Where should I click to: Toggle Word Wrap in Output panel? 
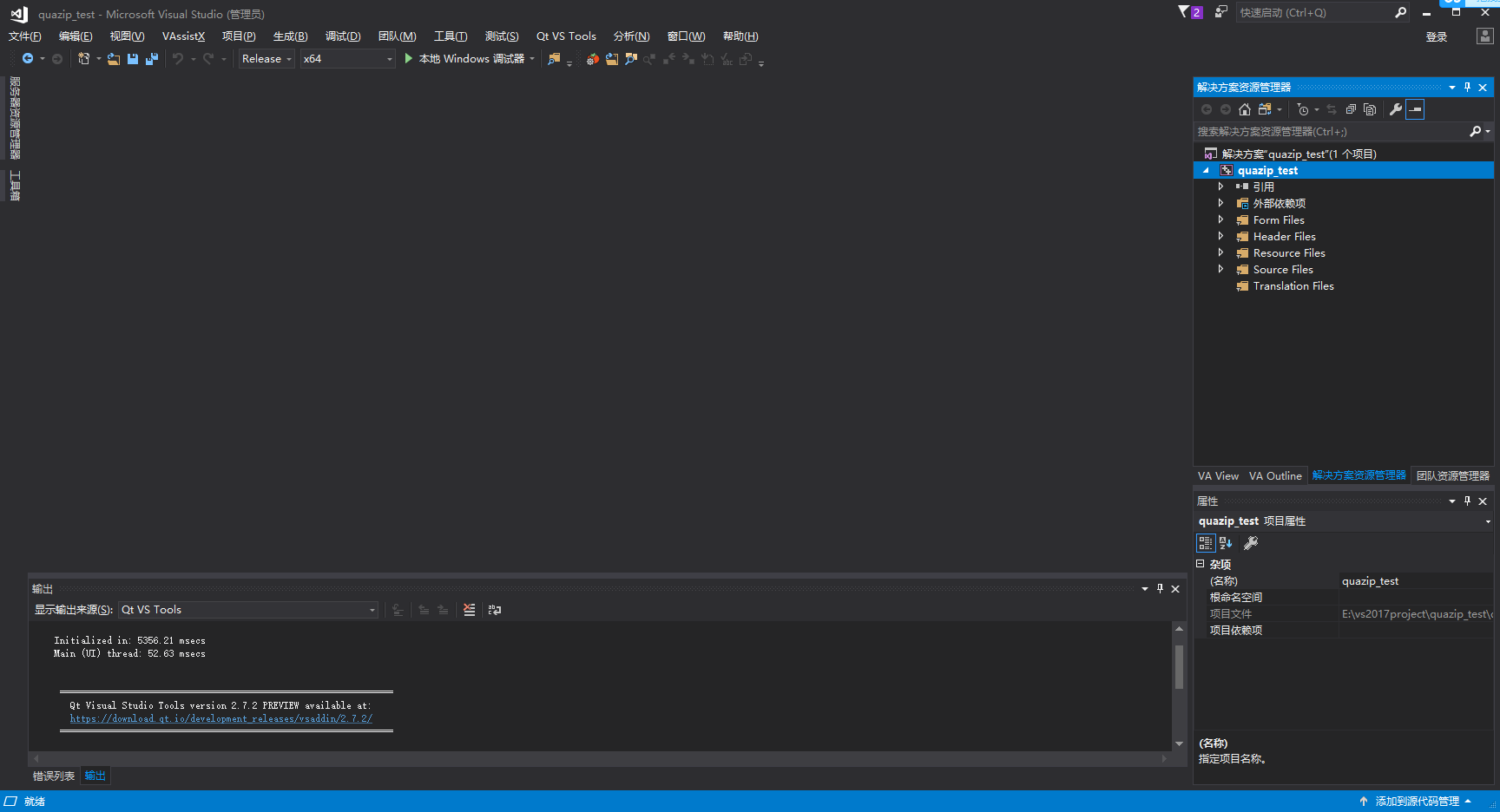point(495,610)
